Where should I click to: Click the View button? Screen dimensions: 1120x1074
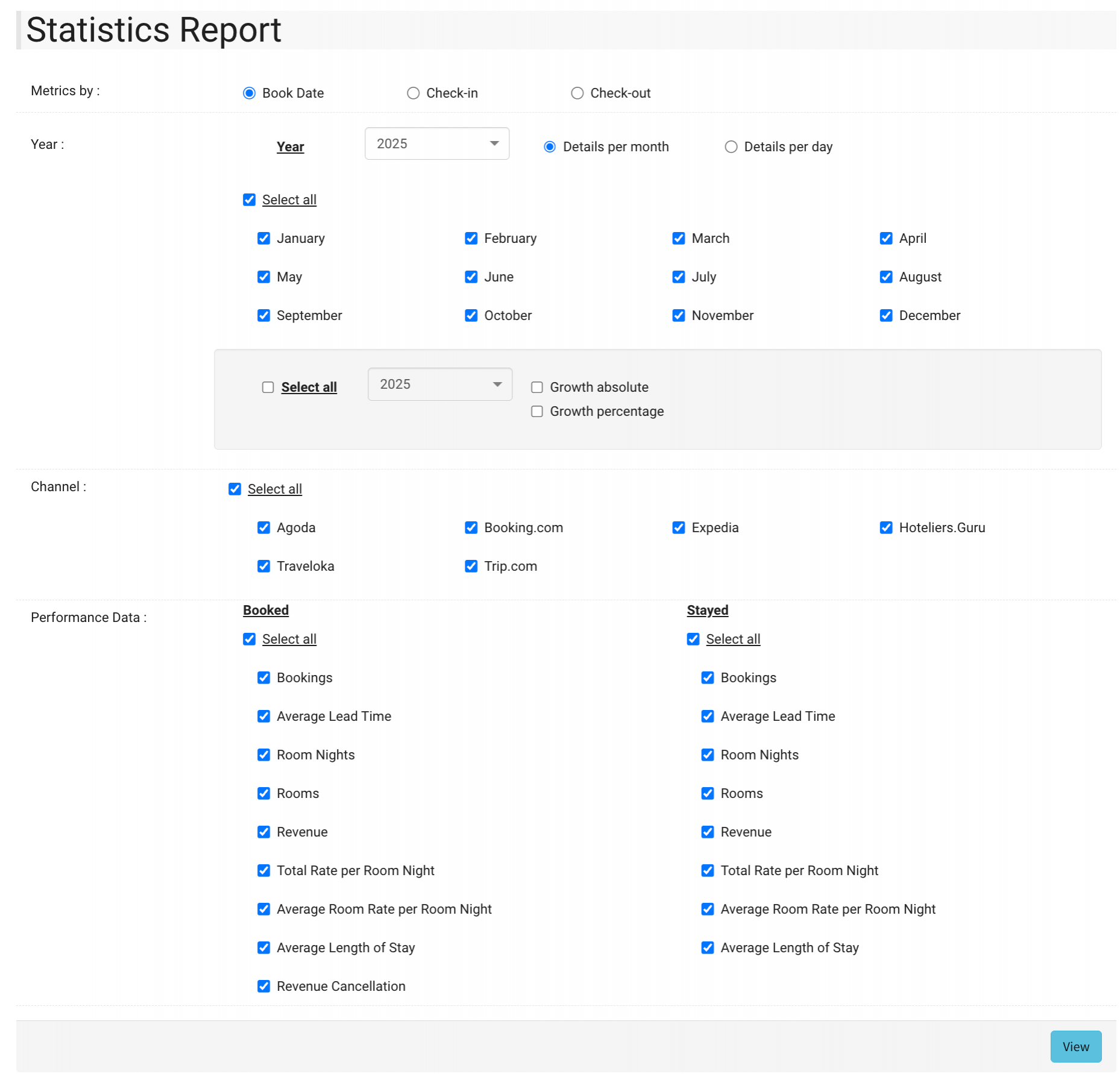point(1075,1047)
